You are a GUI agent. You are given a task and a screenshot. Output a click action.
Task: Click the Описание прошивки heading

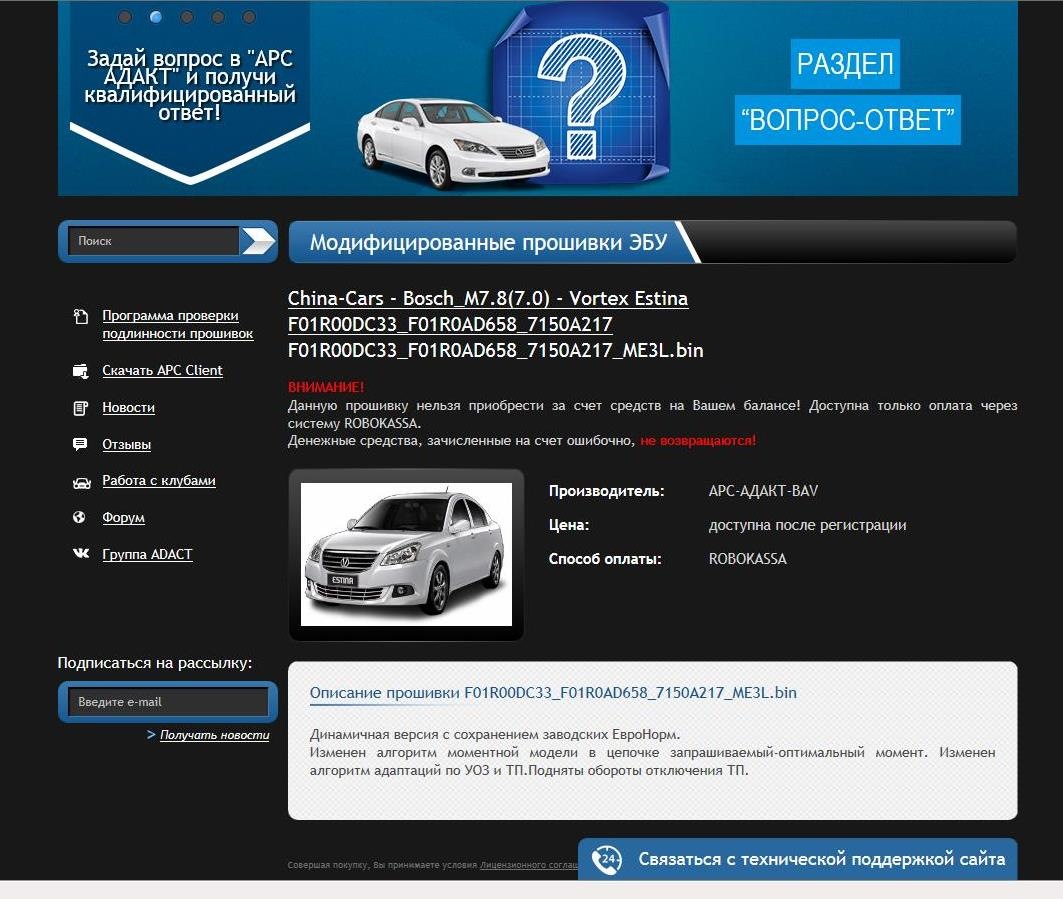coord(553,693)
